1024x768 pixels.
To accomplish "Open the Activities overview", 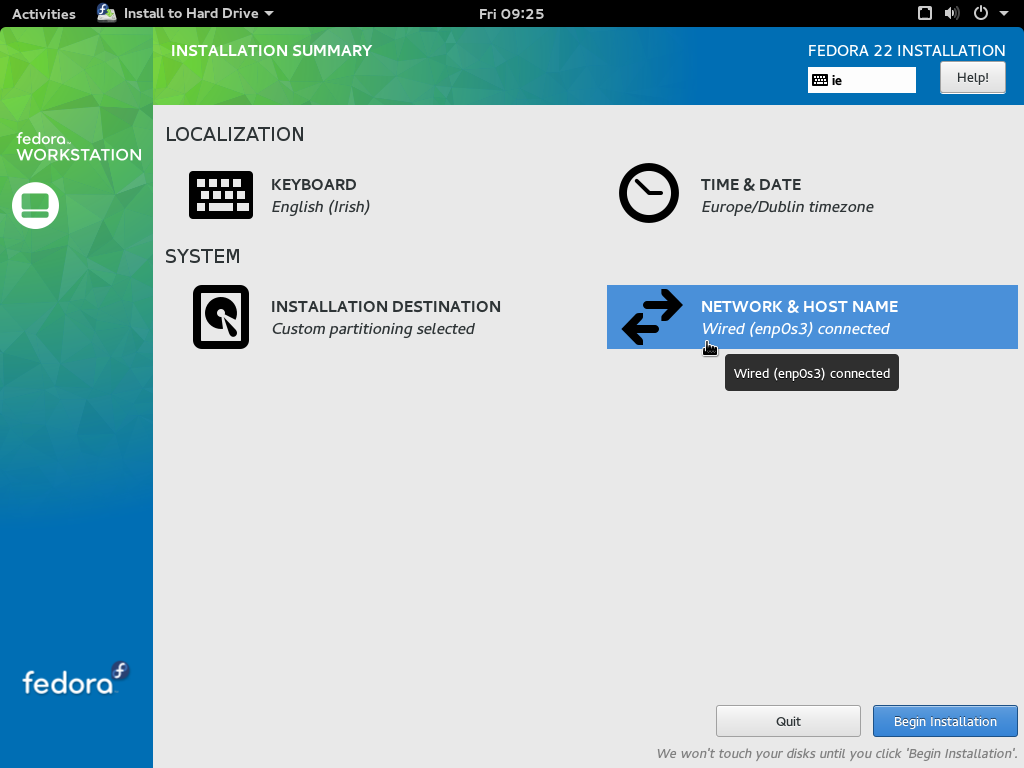I will pyautogui.click(x=44, y=14).
